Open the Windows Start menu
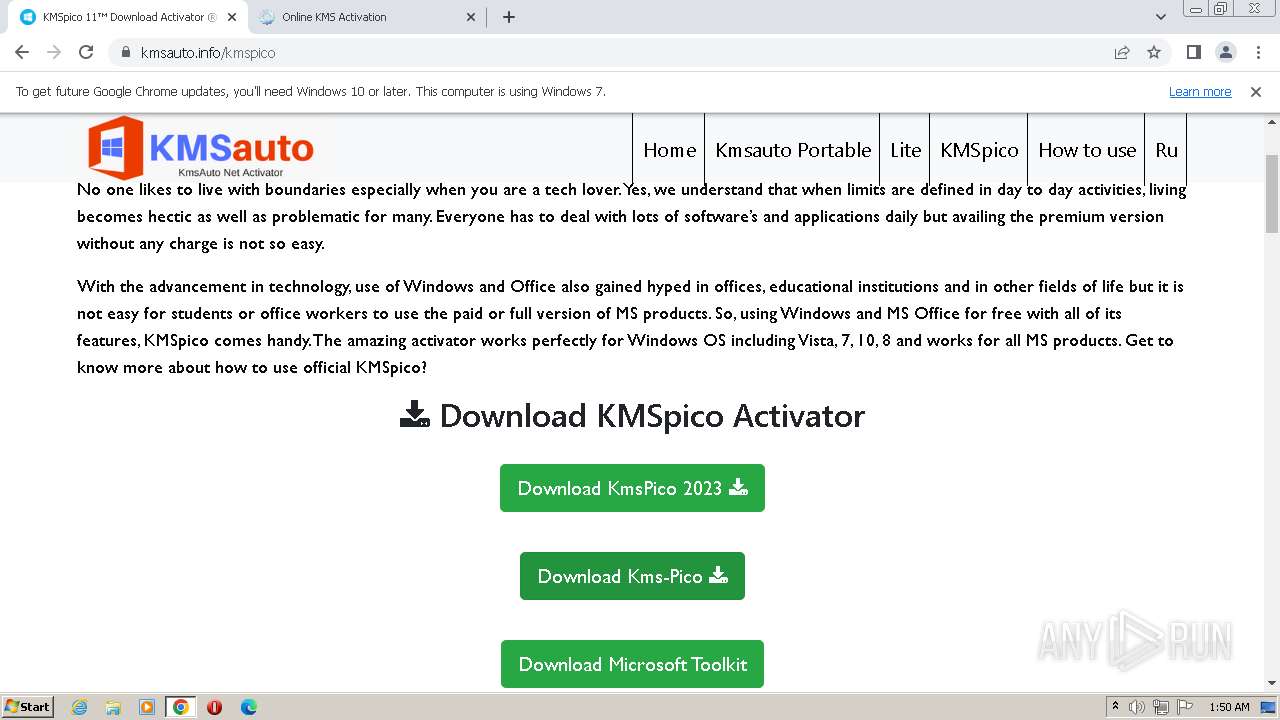The image size is (1280, 720). click(27, 707)
